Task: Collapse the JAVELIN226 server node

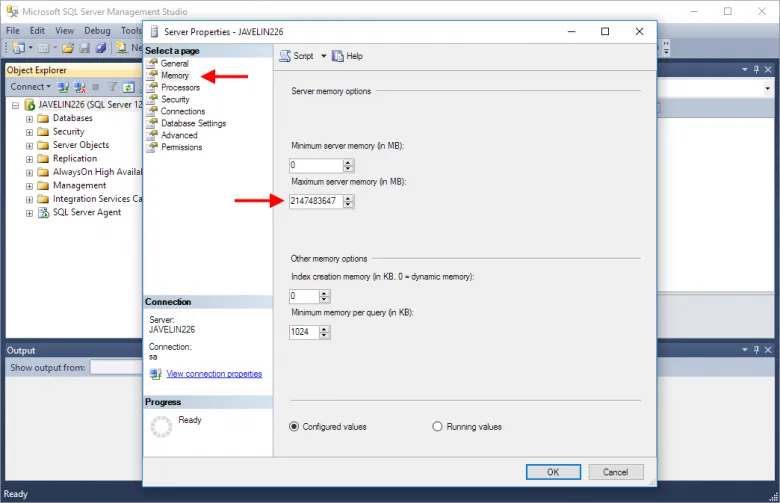Action: (15, 105)
